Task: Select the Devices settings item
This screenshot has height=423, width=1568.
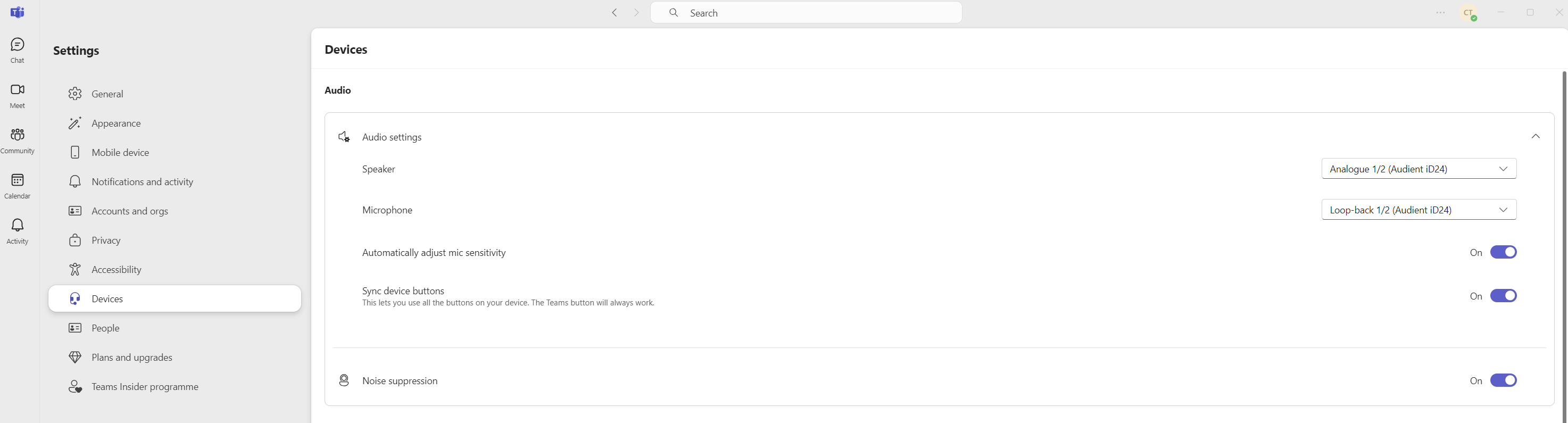Action: click(x=175, y=298)
